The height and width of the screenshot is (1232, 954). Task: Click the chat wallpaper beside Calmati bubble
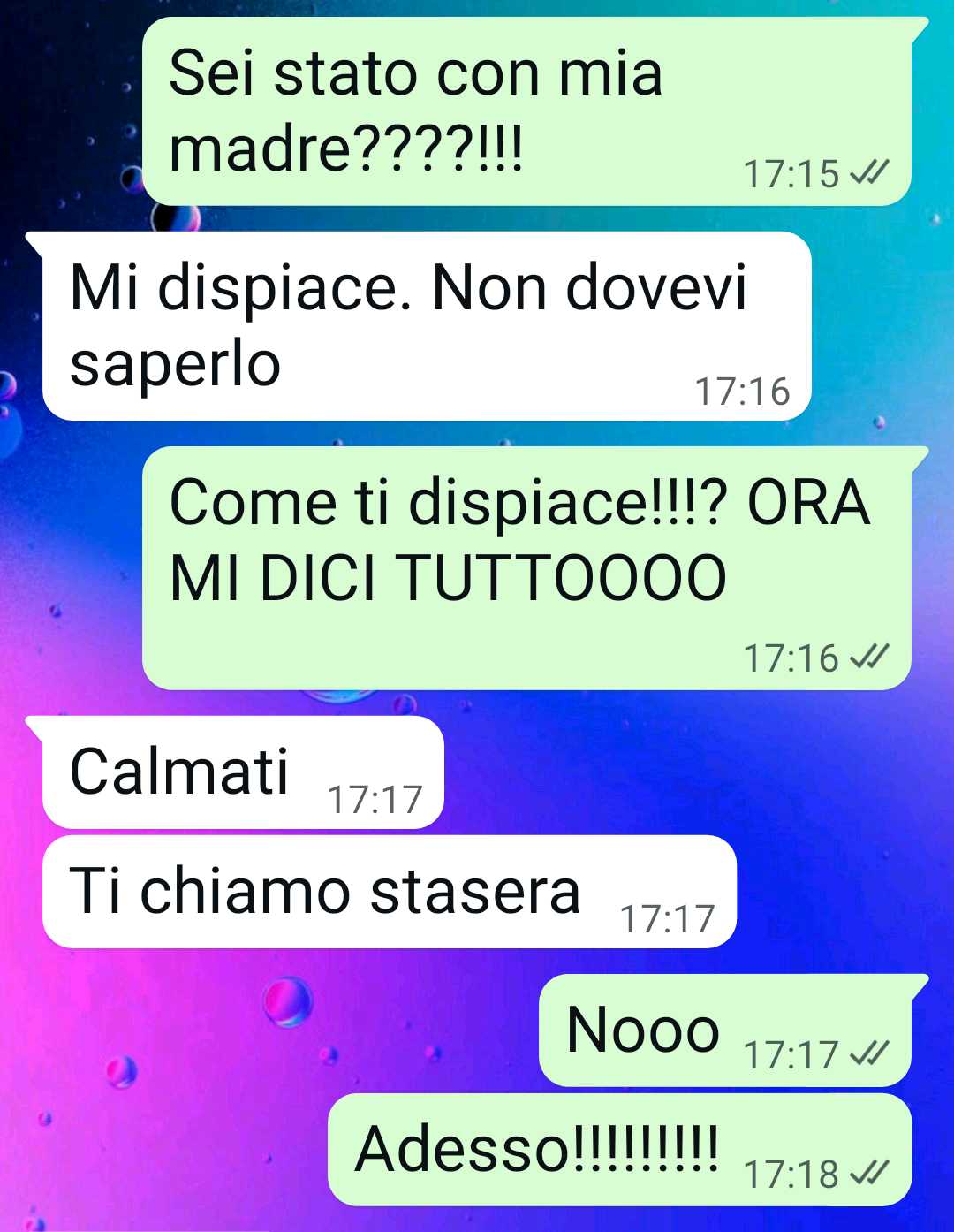(689, 772)
